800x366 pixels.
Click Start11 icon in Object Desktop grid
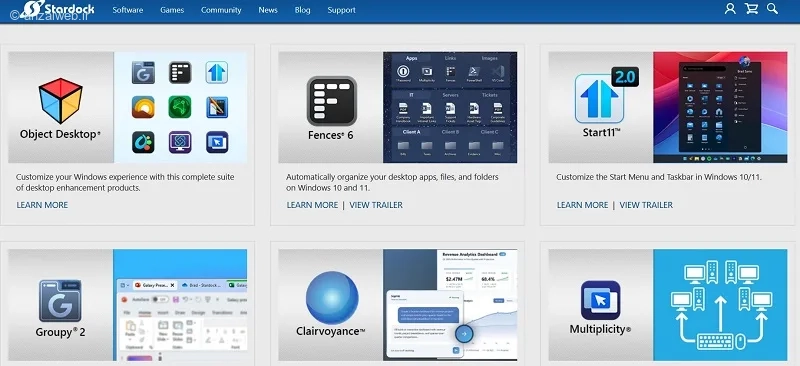point(217,72)
